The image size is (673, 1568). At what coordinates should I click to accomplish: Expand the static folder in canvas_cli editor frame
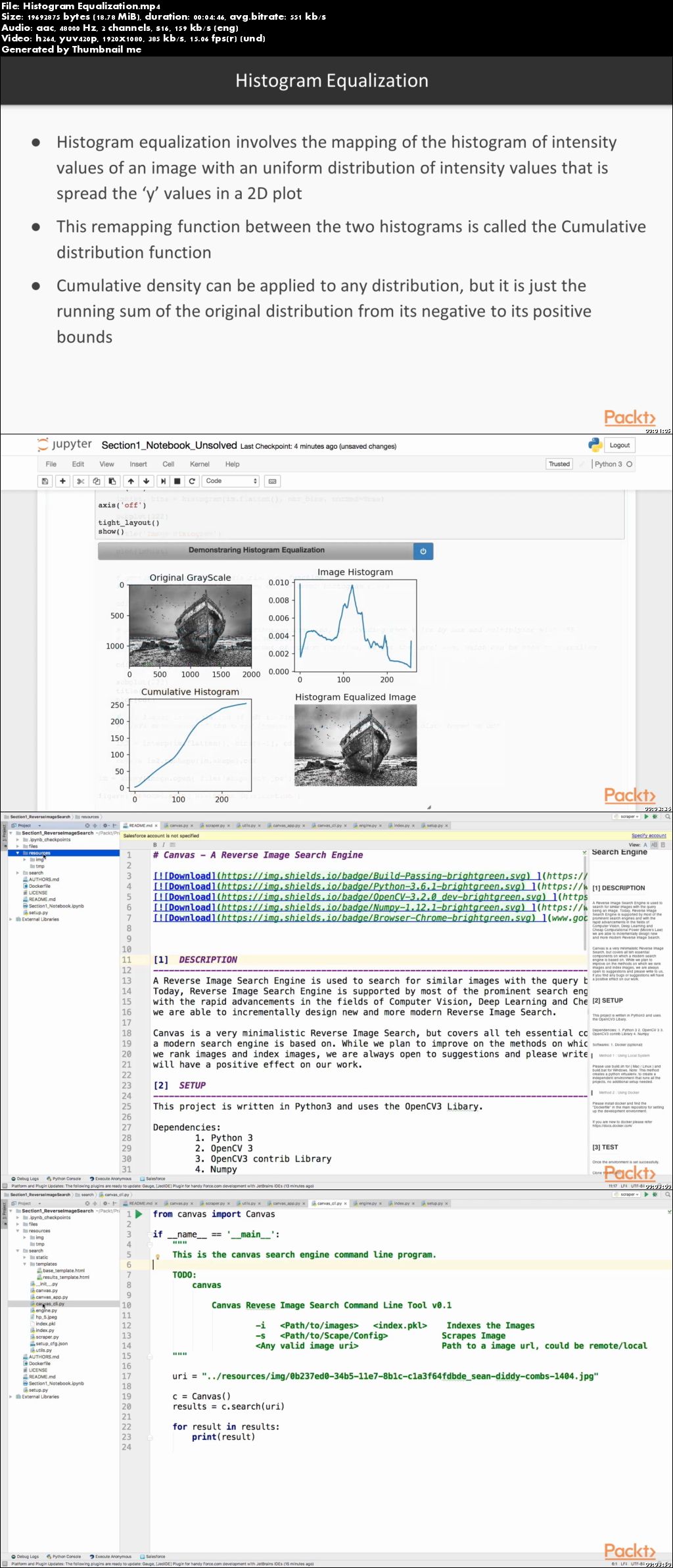click(25, 1257)
